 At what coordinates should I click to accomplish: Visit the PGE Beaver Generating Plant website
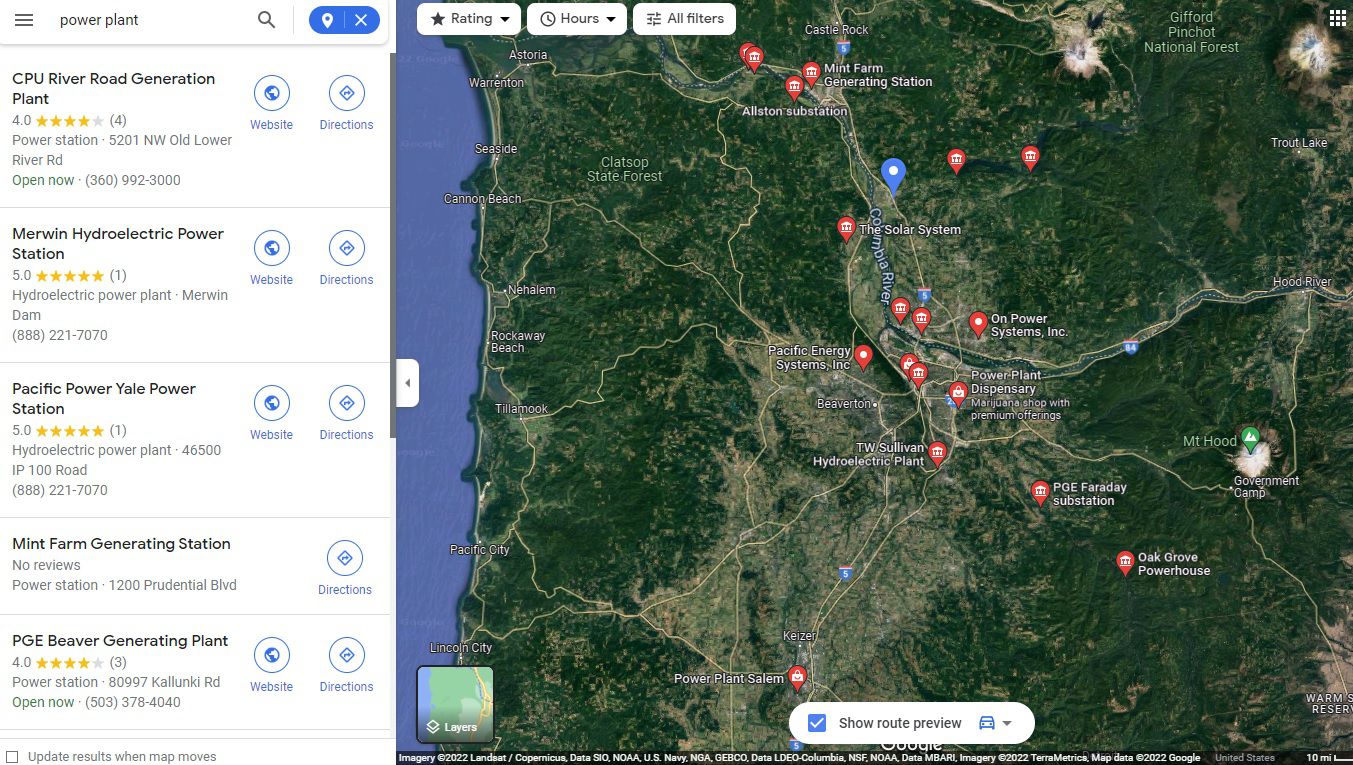pyautogui.click(x=271, y=665)
